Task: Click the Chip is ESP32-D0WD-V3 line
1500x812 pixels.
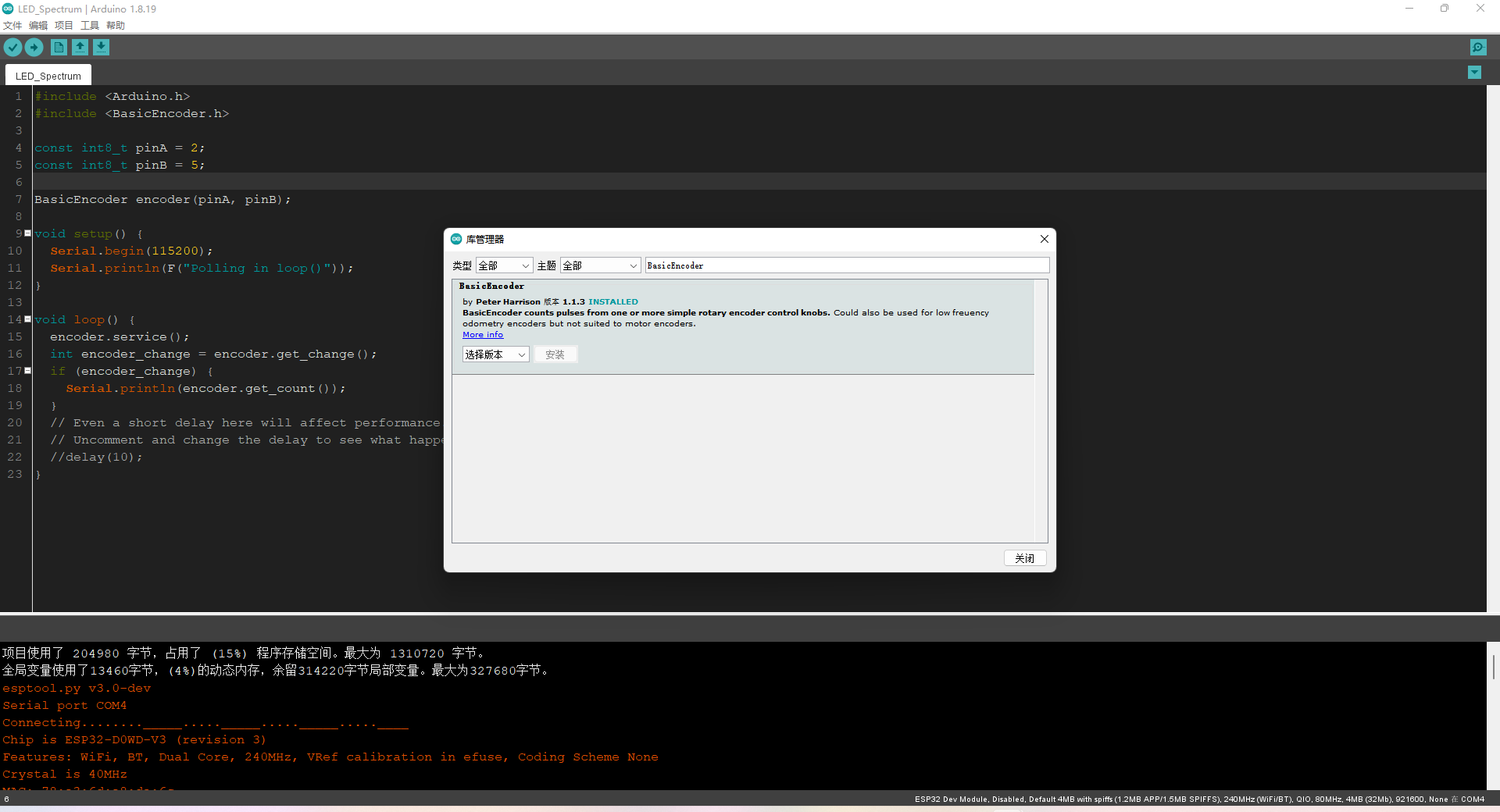Action: tap(134, 739)
